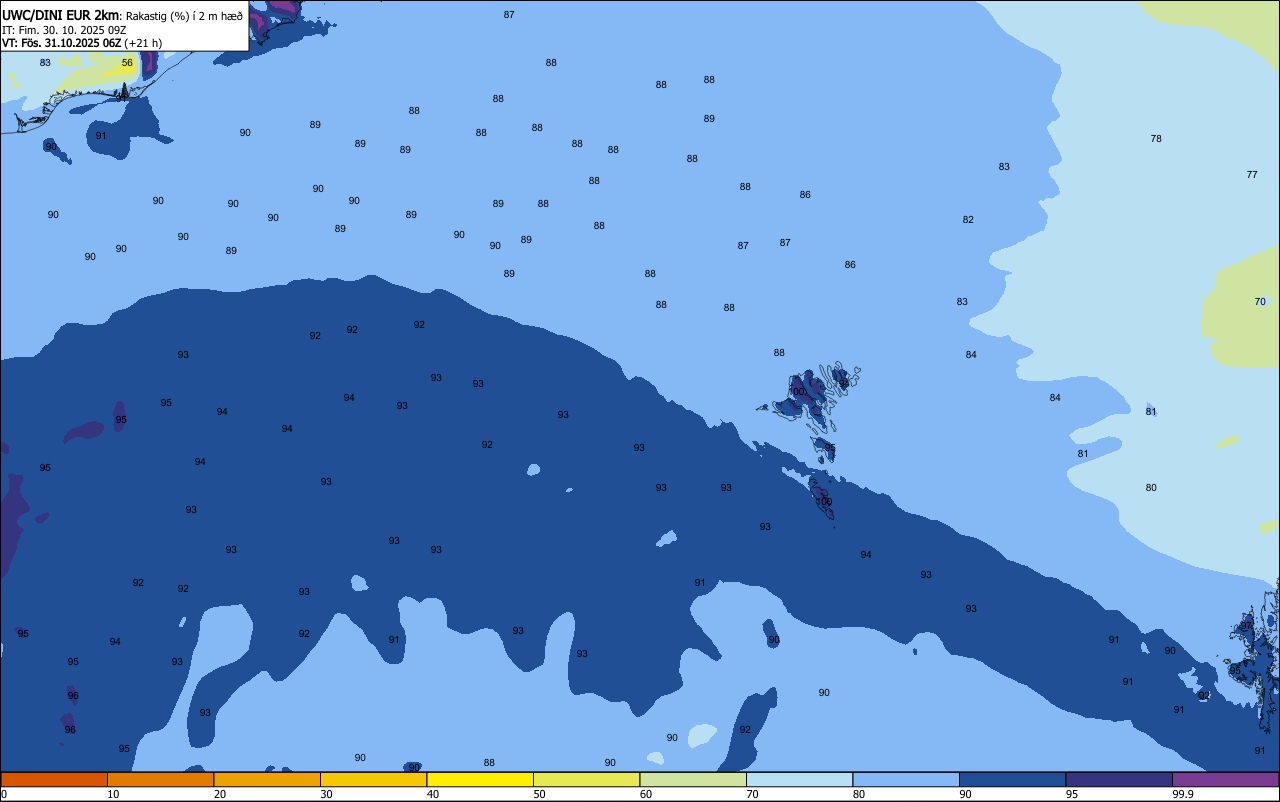Click the humidity value '82' on map

(x=968, y=220)
